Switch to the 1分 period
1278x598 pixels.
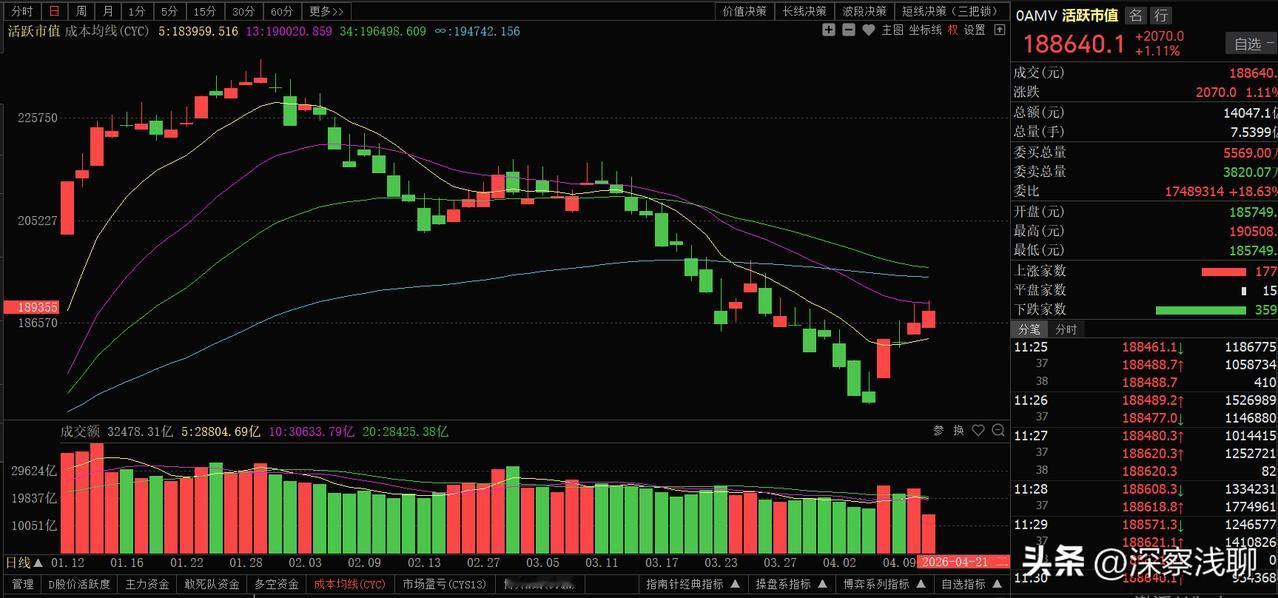(x=136, y=11)
